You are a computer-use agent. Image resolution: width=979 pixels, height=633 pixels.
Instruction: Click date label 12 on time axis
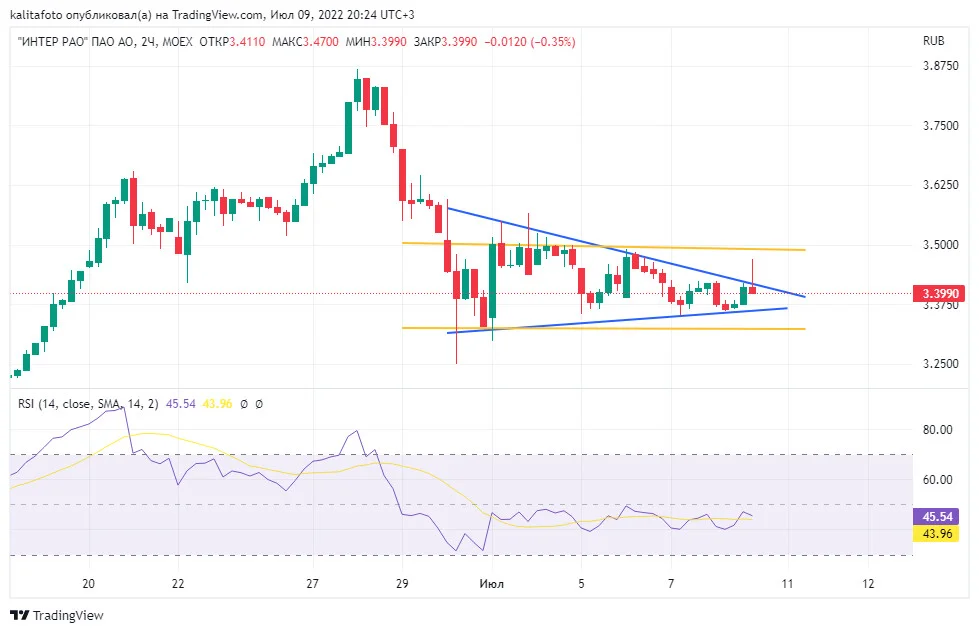click(868, 584)
